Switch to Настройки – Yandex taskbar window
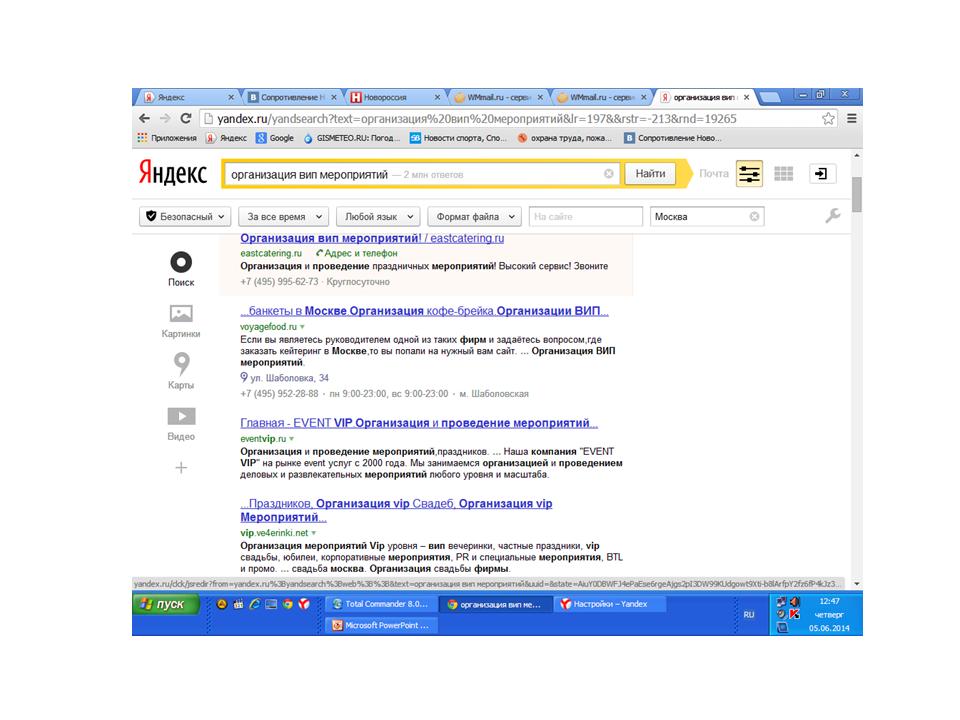The image size is (960, 720). pos(611,604)
